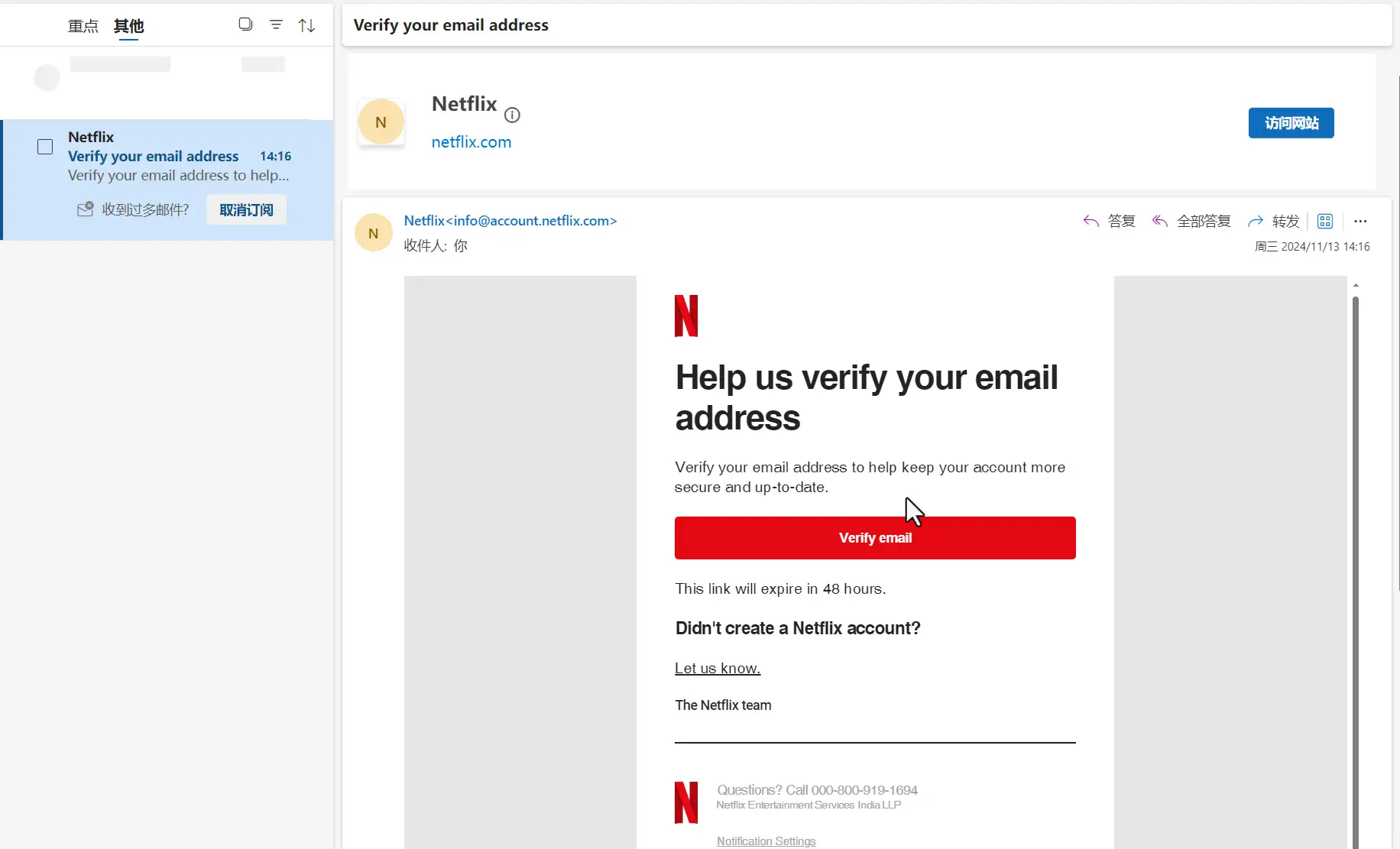
Task: Click 全部答复 reply all label
Action: pyautogui.click(x=1204, y=221)
